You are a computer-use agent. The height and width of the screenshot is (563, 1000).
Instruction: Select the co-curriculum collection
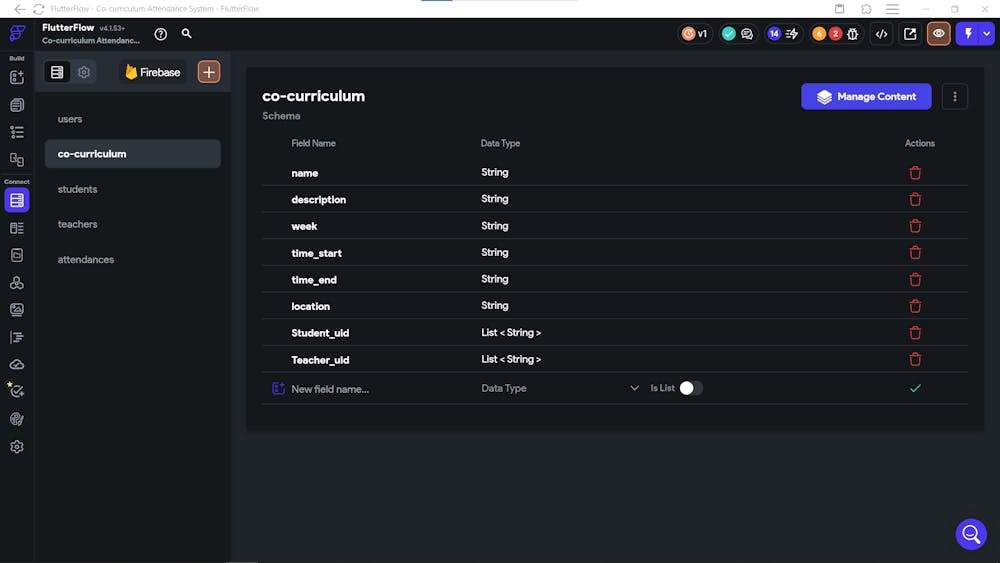coord(133,154)
